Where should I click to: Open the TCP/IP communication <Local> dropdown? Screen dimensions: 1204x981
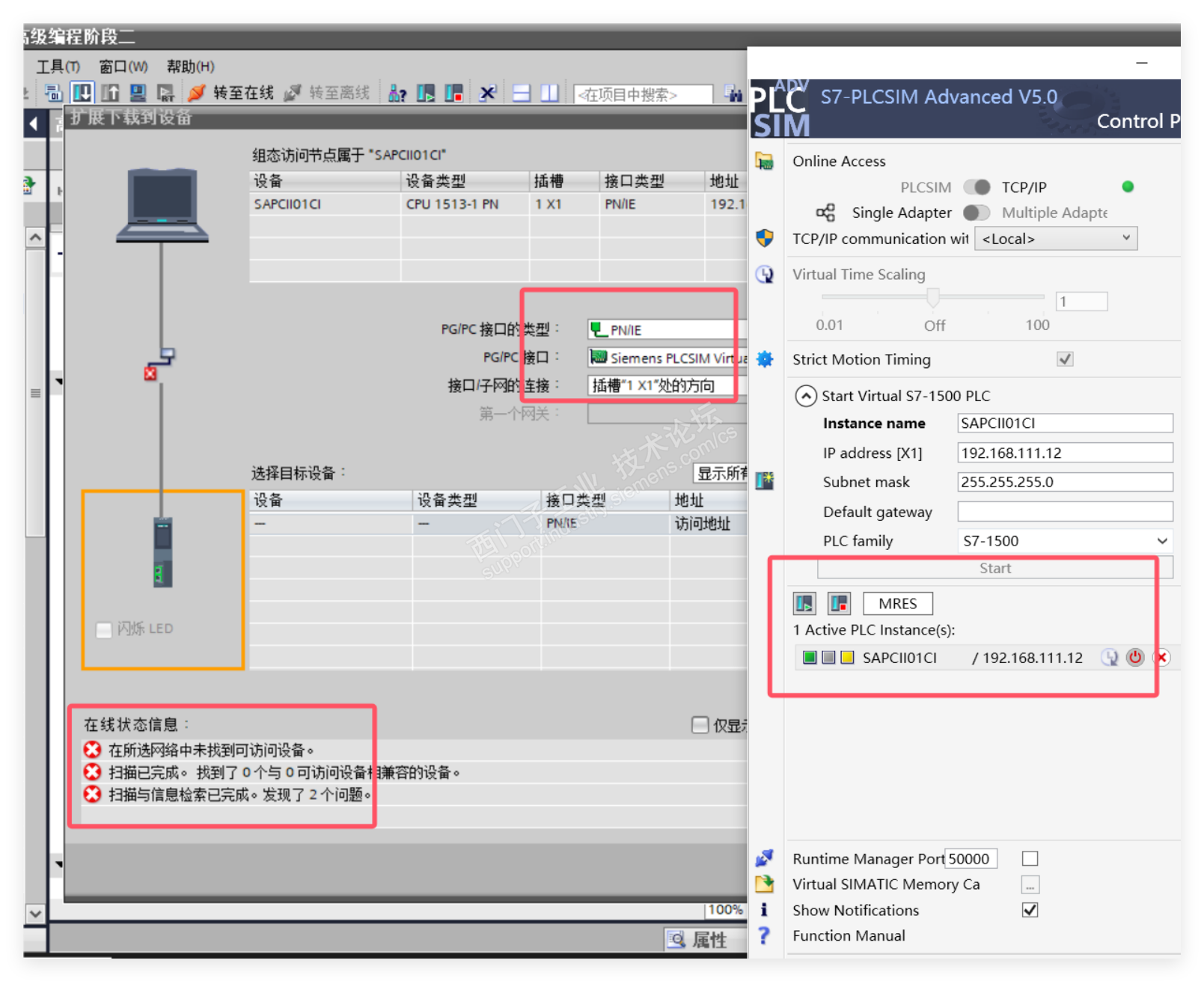(1056, 239)
